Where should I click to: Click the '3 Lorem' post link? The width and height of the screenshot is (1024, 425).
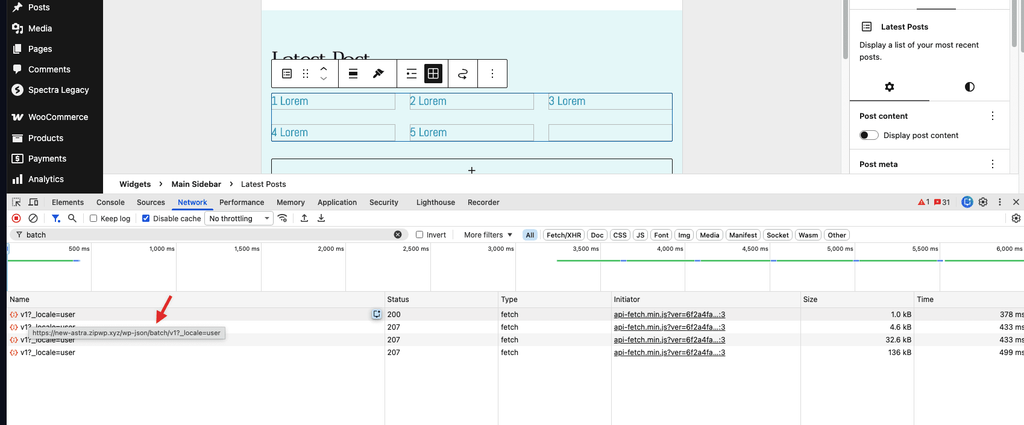567,101
